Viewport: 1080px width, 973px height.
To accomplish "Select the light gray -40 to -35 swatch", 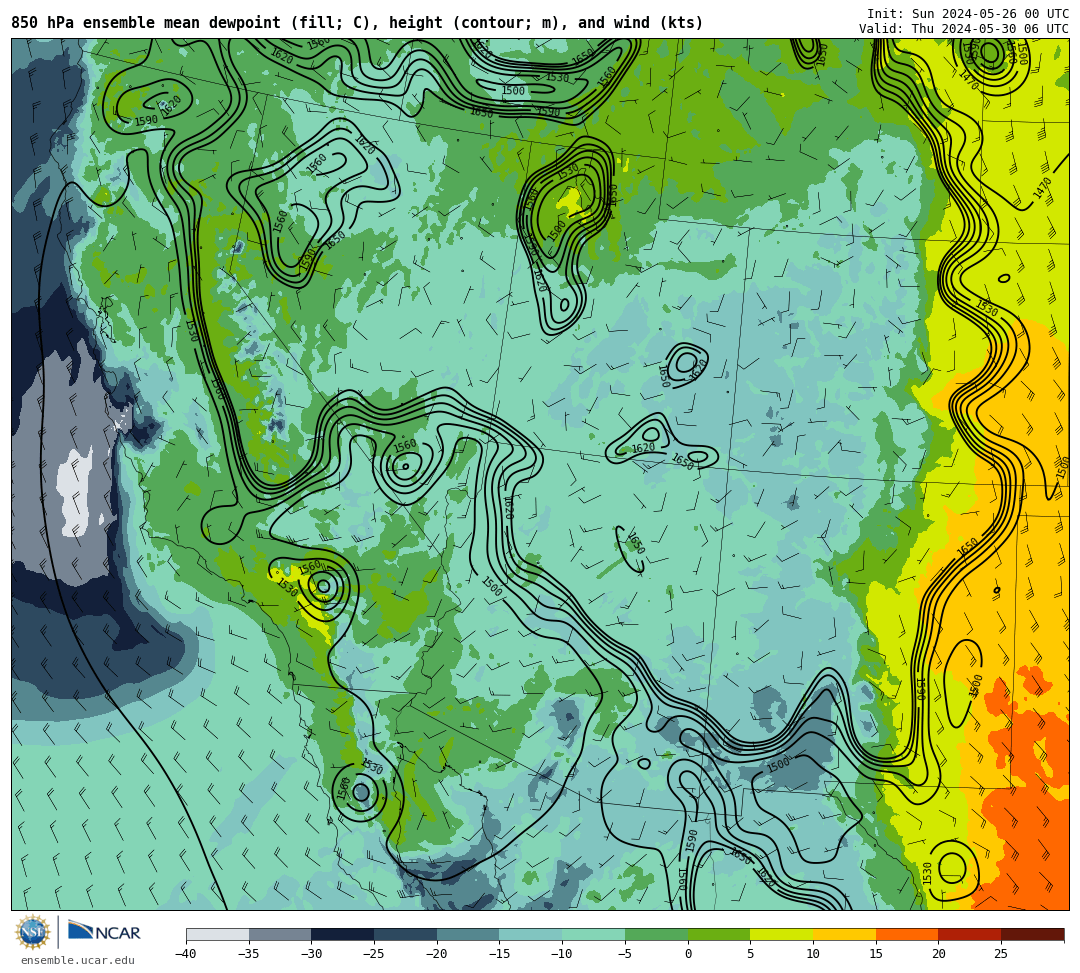I will pyautogui.click(x=218, y=934).
